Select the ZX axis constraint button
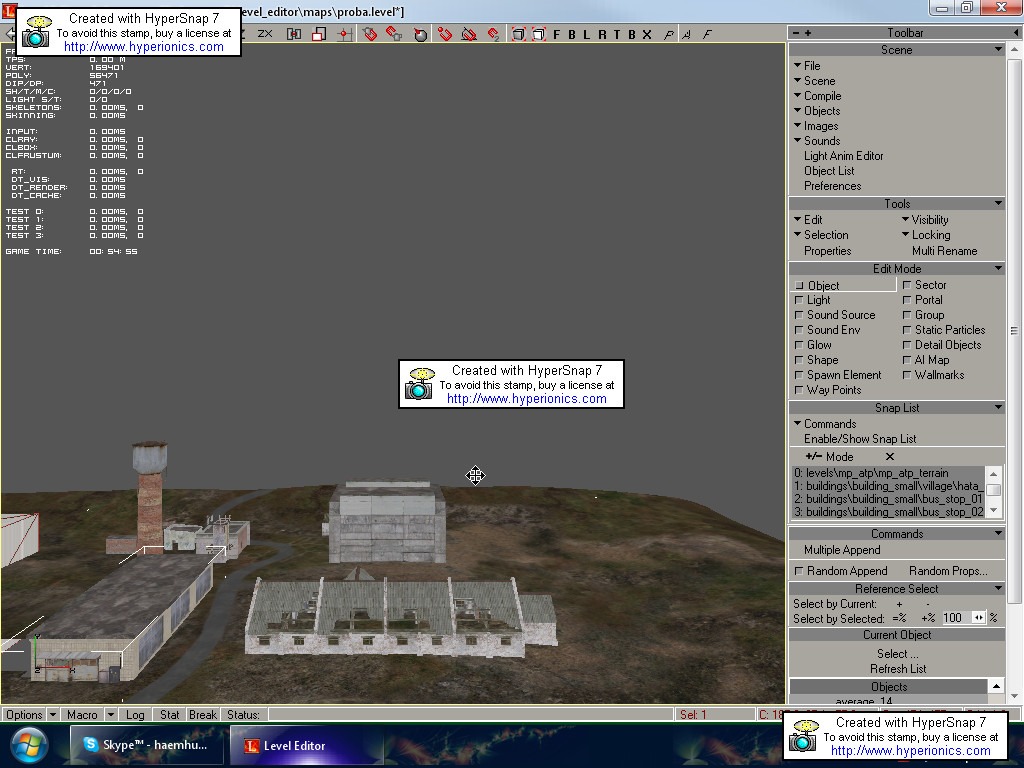This screenshot has height=768, width=1024. 264,34
